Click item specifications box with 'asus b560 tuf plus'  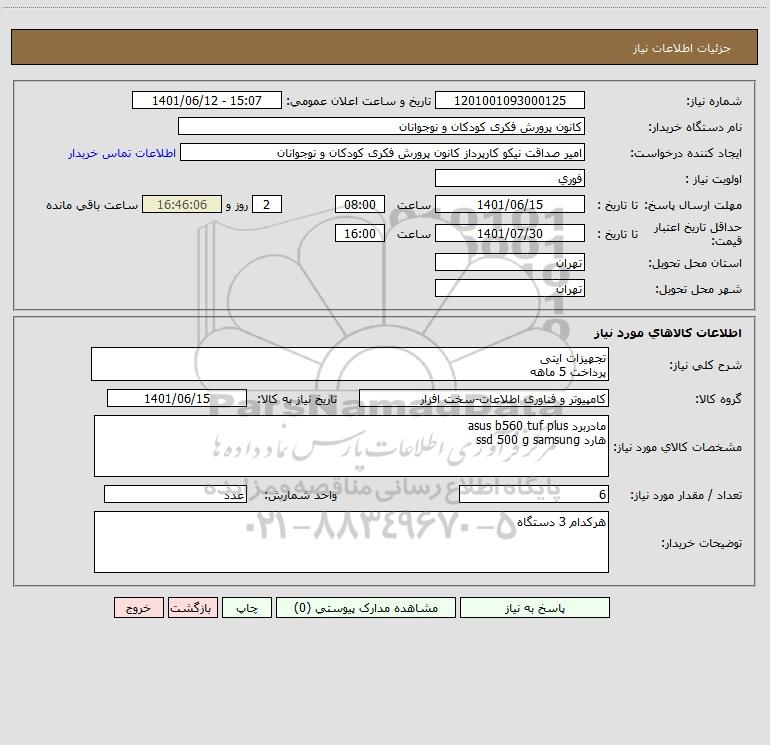tap(351, 446)
